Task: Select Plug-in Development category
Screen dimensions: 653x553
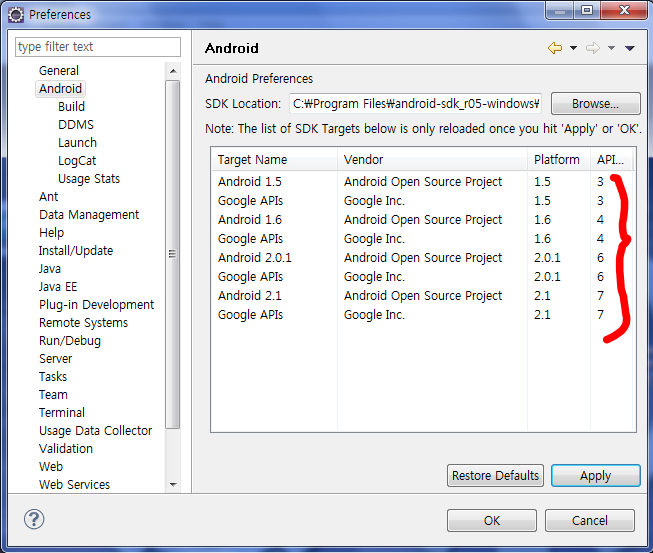Action: (x=96, y=304)
